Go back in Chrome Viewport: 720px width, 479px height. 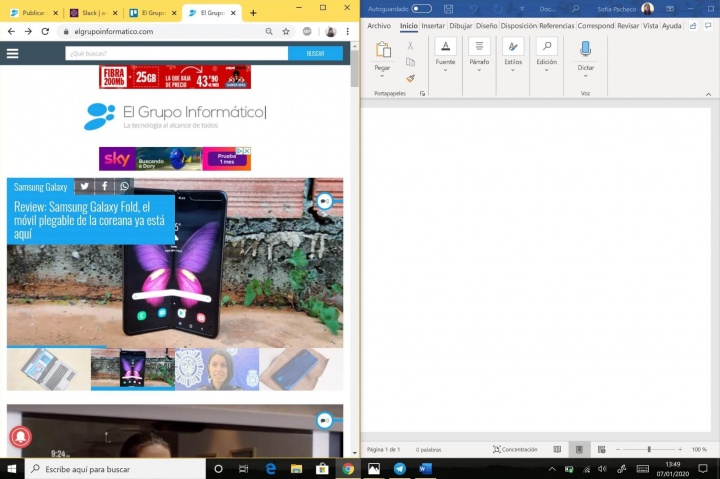(11, 31)
